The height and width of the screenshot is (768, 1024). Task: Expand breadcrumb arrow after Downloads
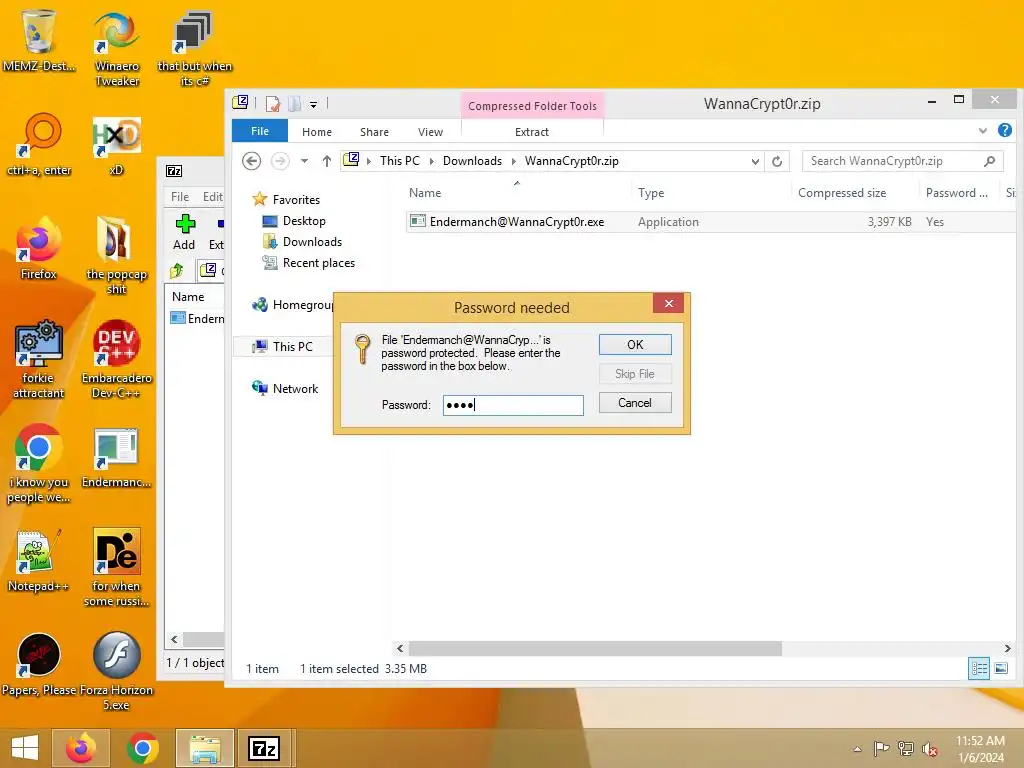pyautogui.click(x=514, y=161)
